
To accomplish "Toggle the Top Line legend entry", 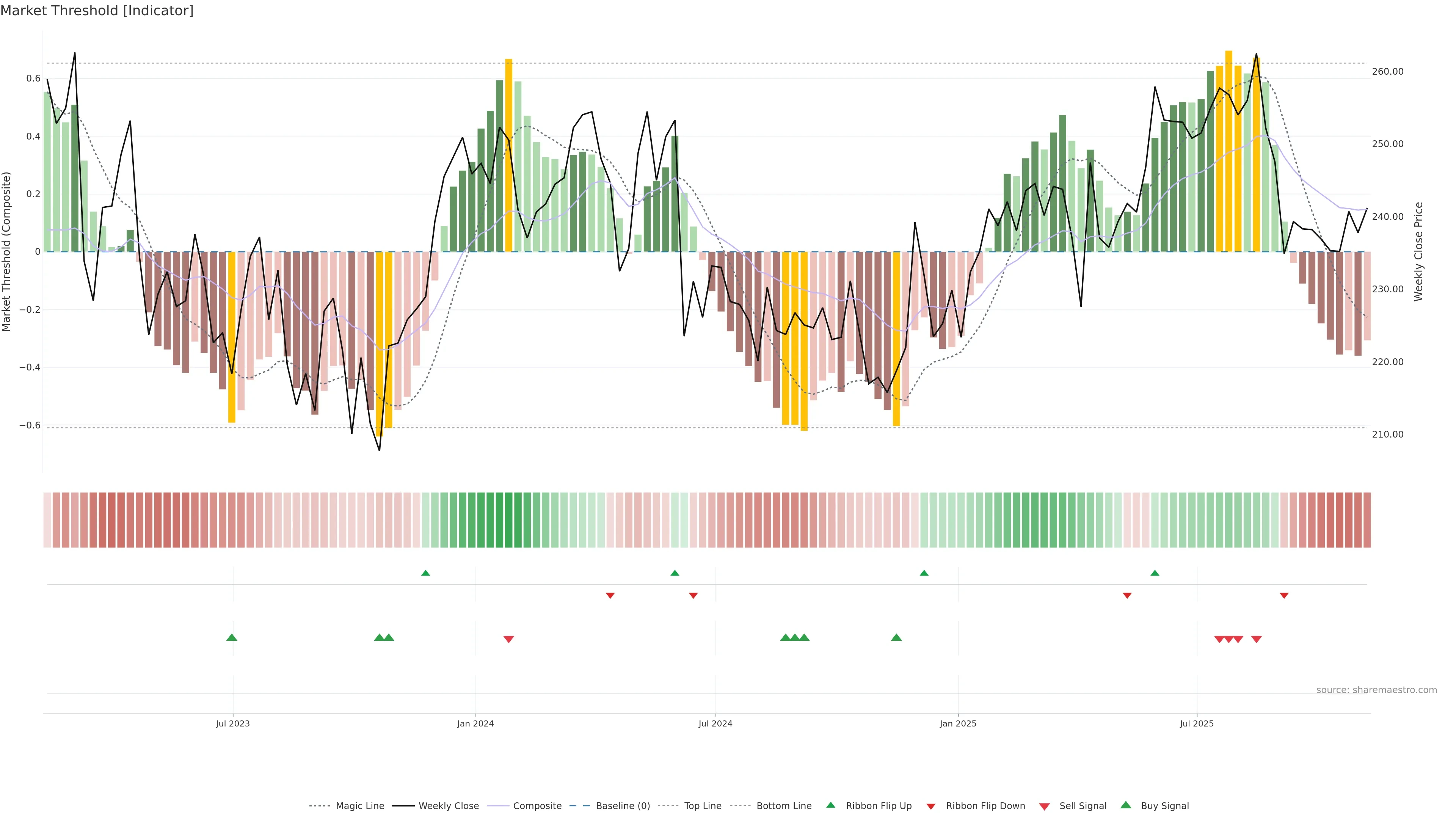I will 703,806.
